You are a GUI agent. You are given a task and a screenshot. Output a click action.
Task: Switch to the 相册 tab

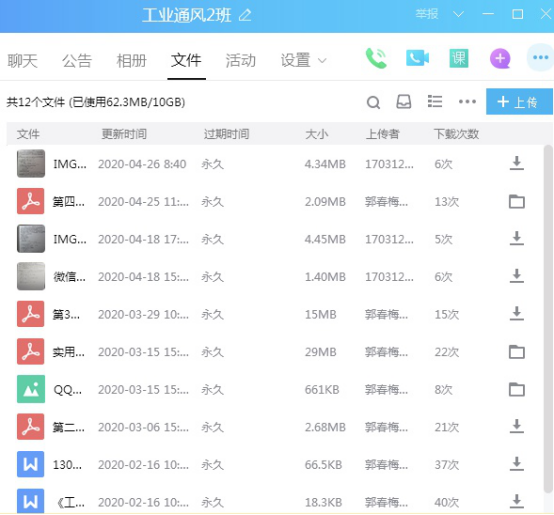click(x=131, y=60)
